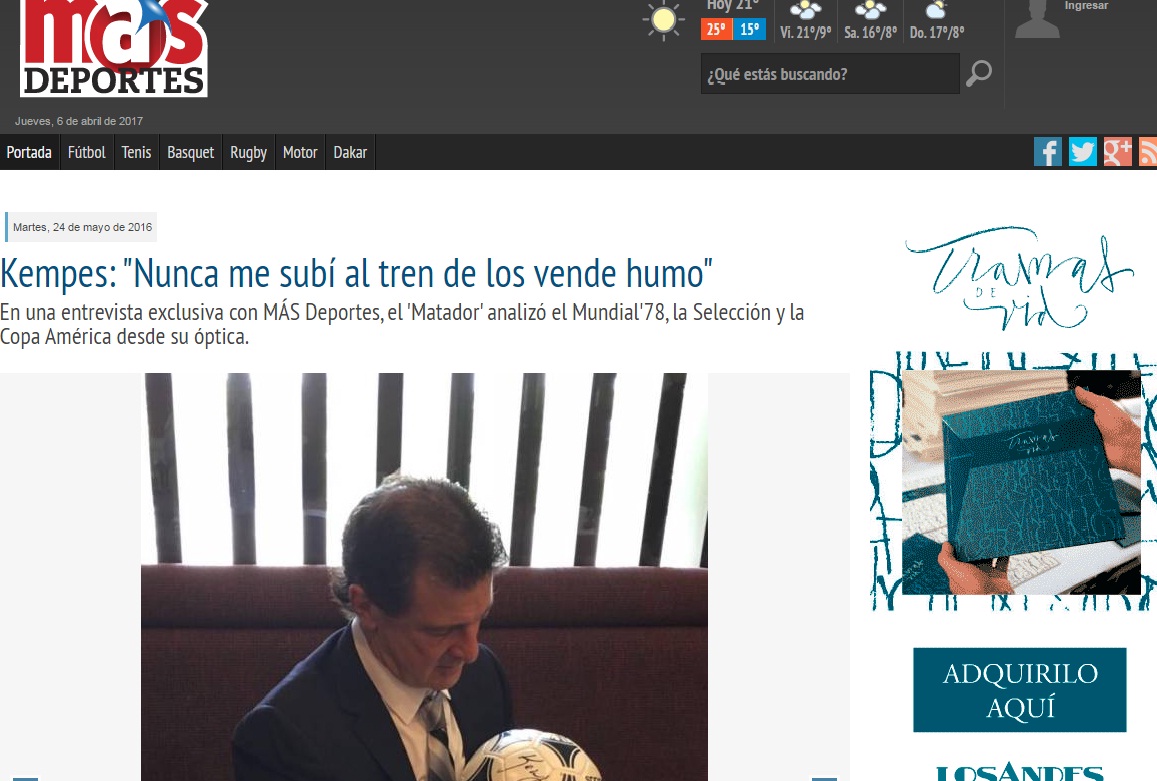This screenshot has width=1157, height=781.
Task: Click the Kempes article headline
Action: pos(356,273)
